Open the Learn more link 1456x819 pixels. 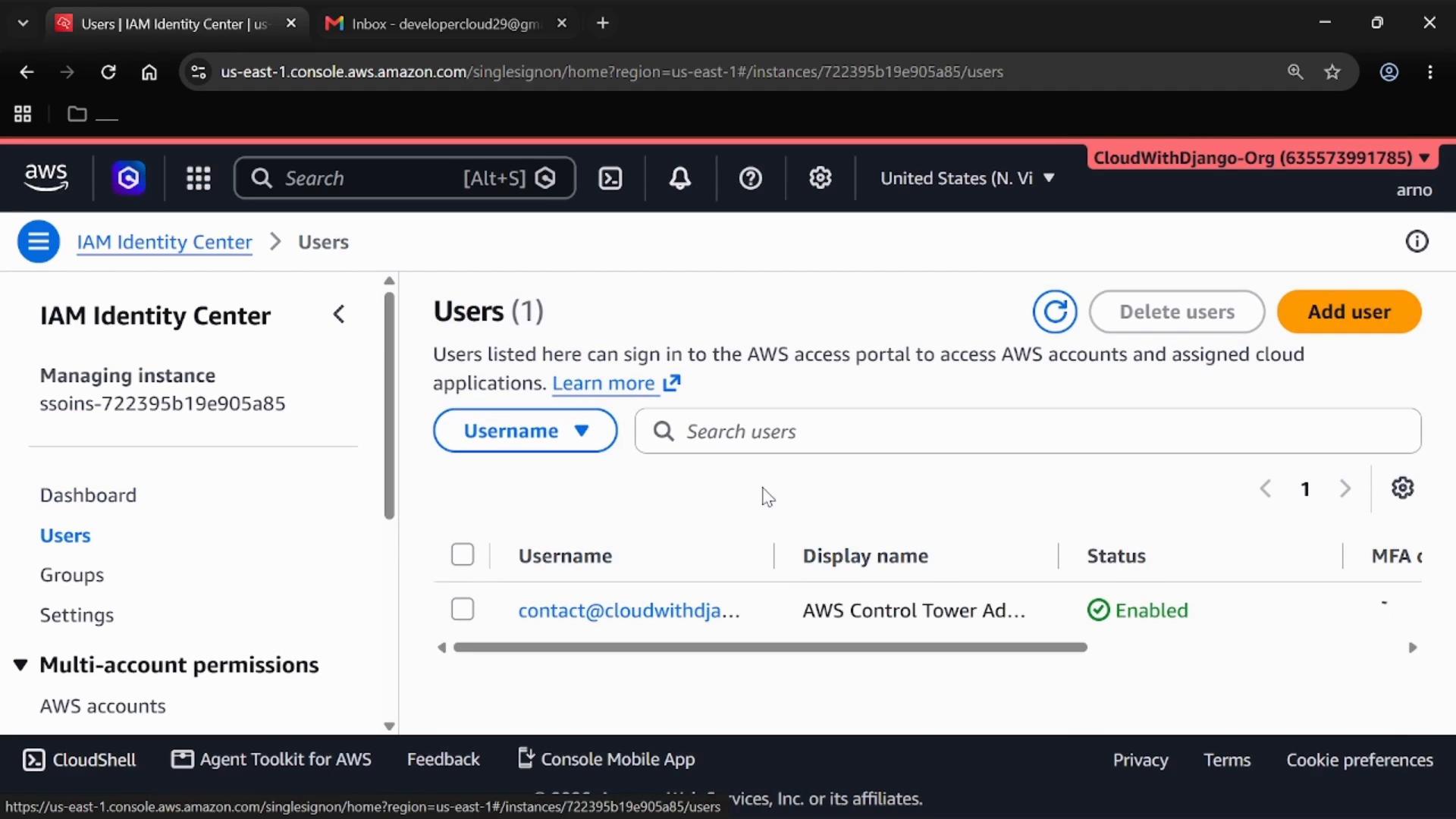pyautogui.click(x=616, y=383)
